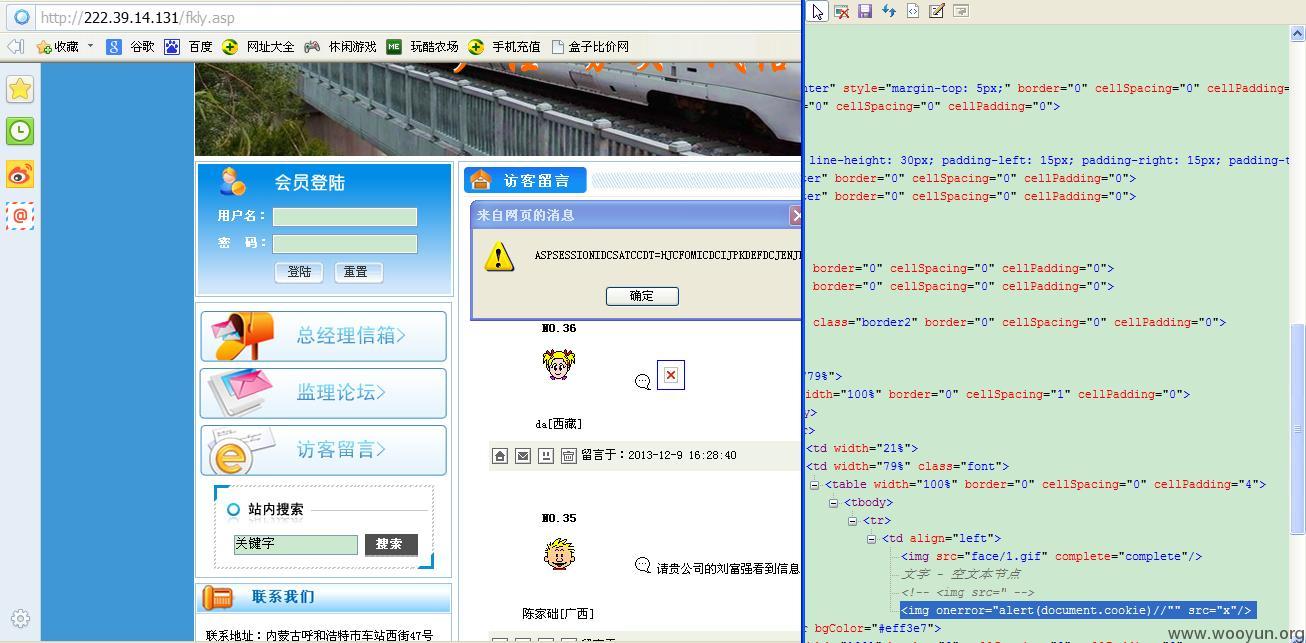Click the spiky-haired boy avatar of NO.35

(559, 554)
